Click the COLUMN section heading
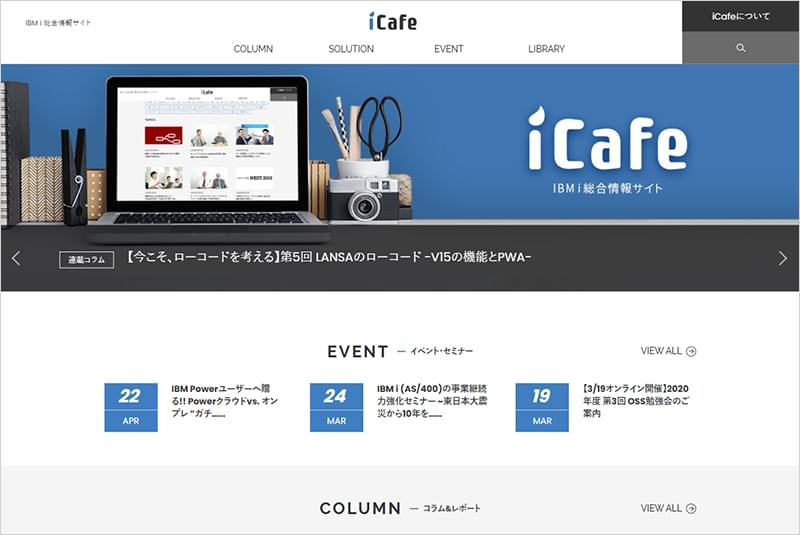The height and width of the screenshot is (535, 800). (360, 508)
